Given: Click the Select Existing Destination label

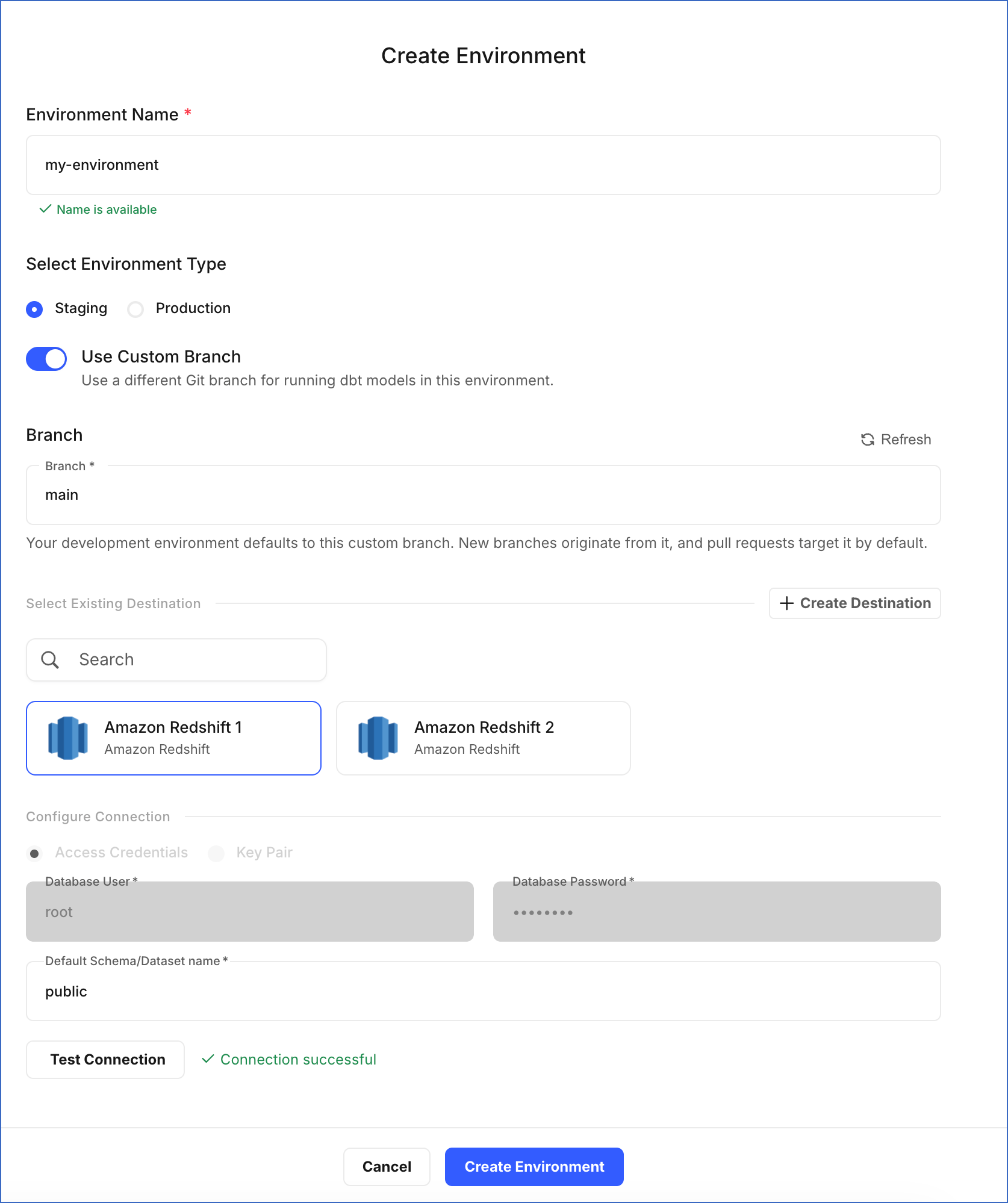Looking at the screenshot, I should coord(114,603).
